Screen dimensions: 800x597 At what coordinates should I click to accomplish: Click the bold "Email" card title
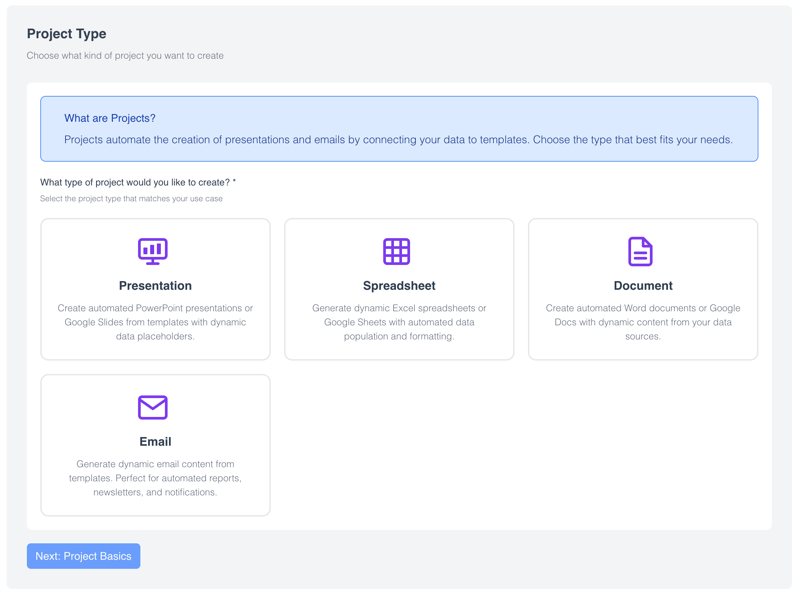[155, 442]
